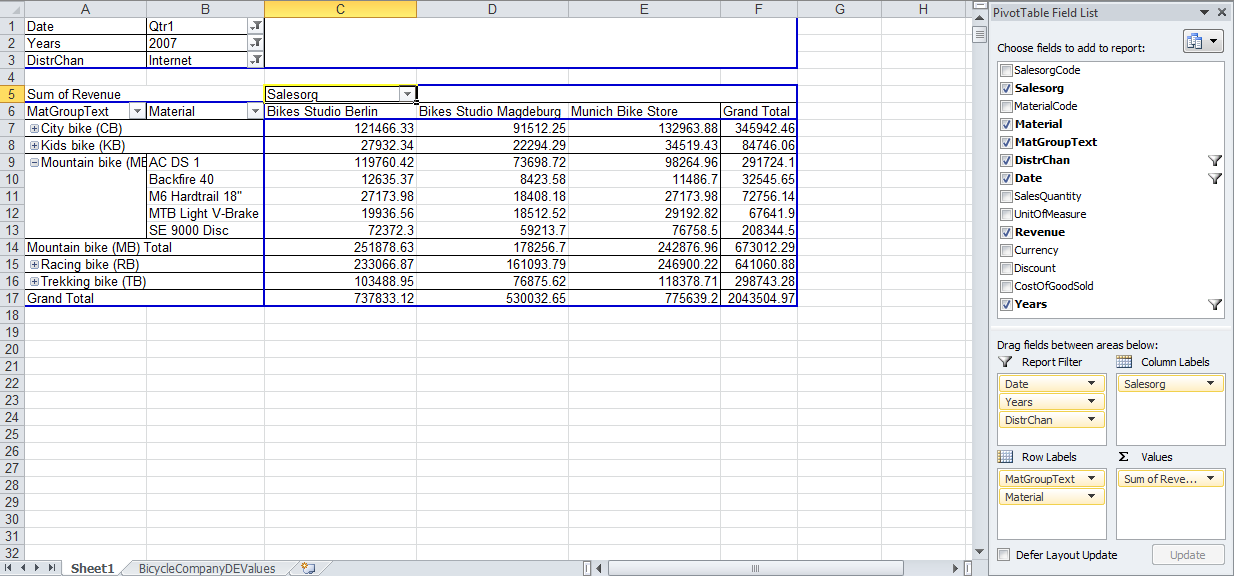Viewport: 1234px width, 576px height.
Task: Go to previous sheet tab arrow
Action: click(24, 568)
